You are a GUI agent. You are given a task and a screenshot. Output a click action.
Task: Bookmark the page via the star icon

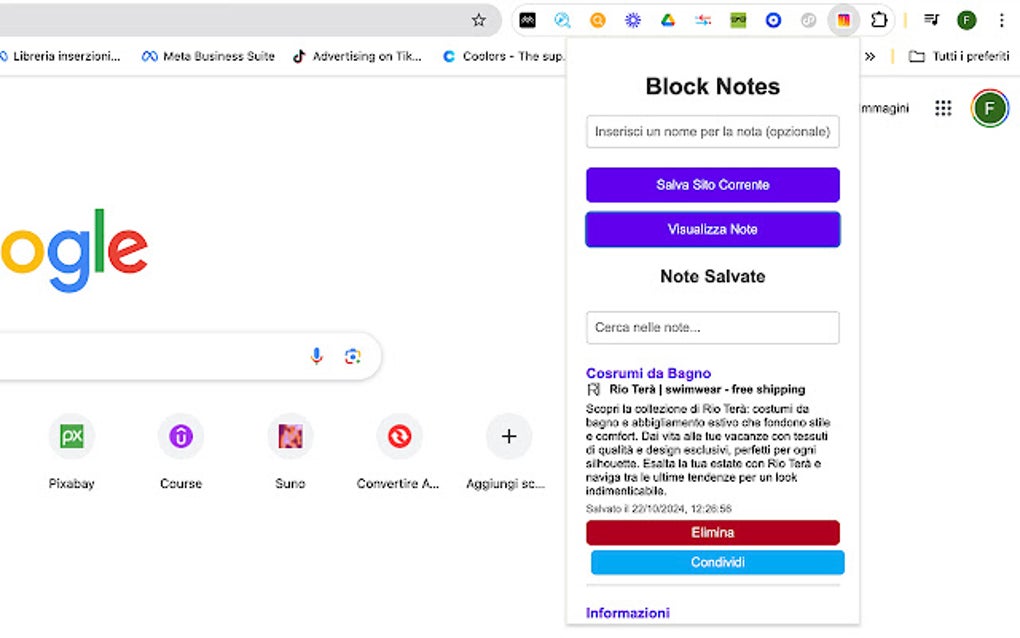point(477,19)
